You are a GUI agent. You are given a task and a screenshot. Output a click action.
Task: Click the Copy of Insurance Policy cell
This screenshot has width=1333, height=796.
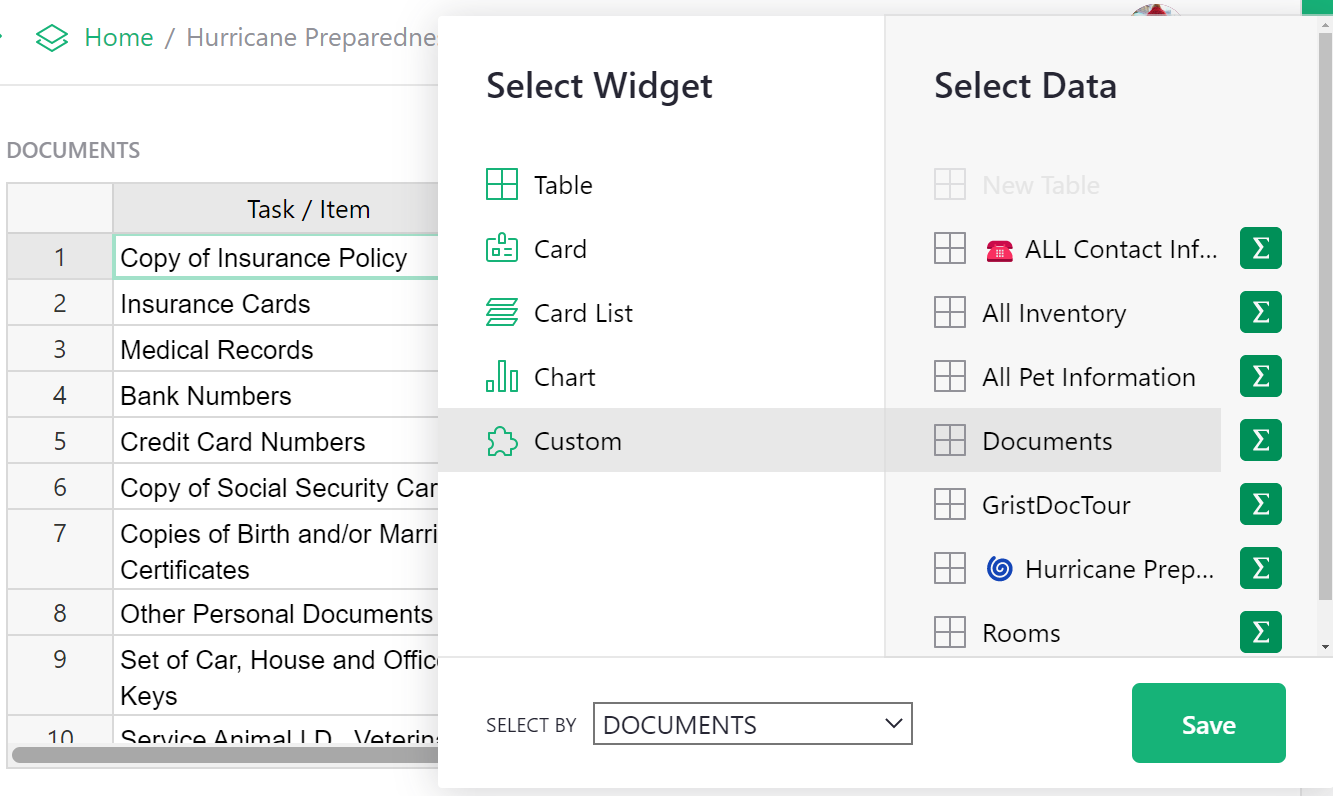point(263,257)
